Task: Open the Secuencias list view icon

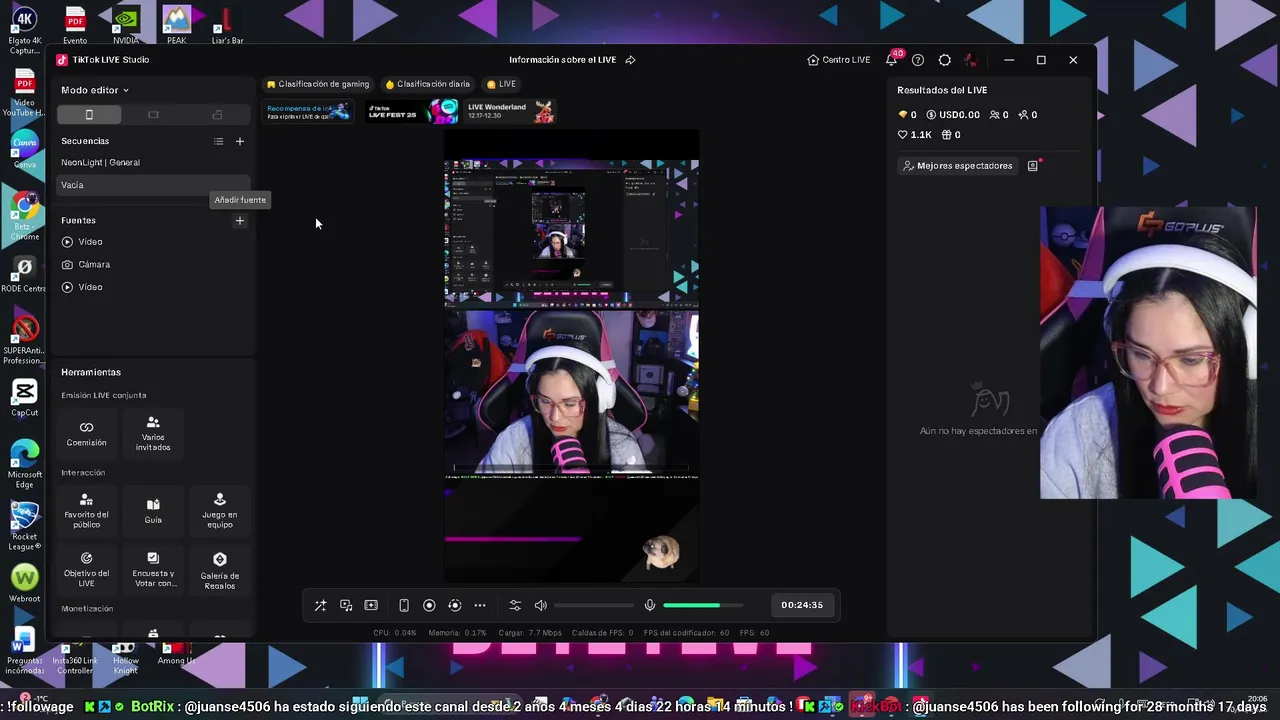Action: tap(218, 141)
